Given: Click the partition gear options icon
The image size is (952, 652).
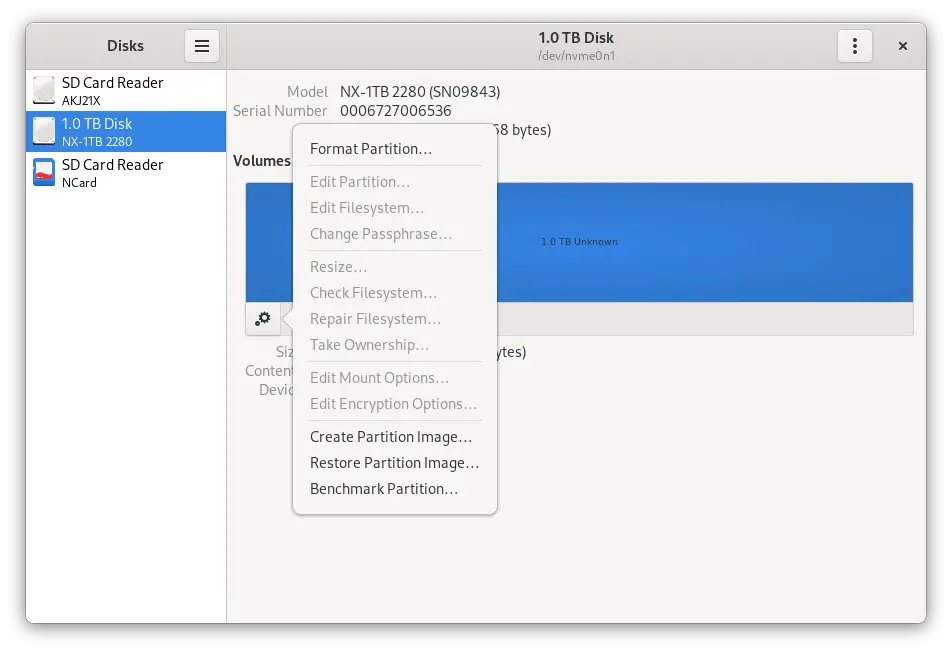Looking at the screenshot, I should pyautogui.click(x=263, y=318).
